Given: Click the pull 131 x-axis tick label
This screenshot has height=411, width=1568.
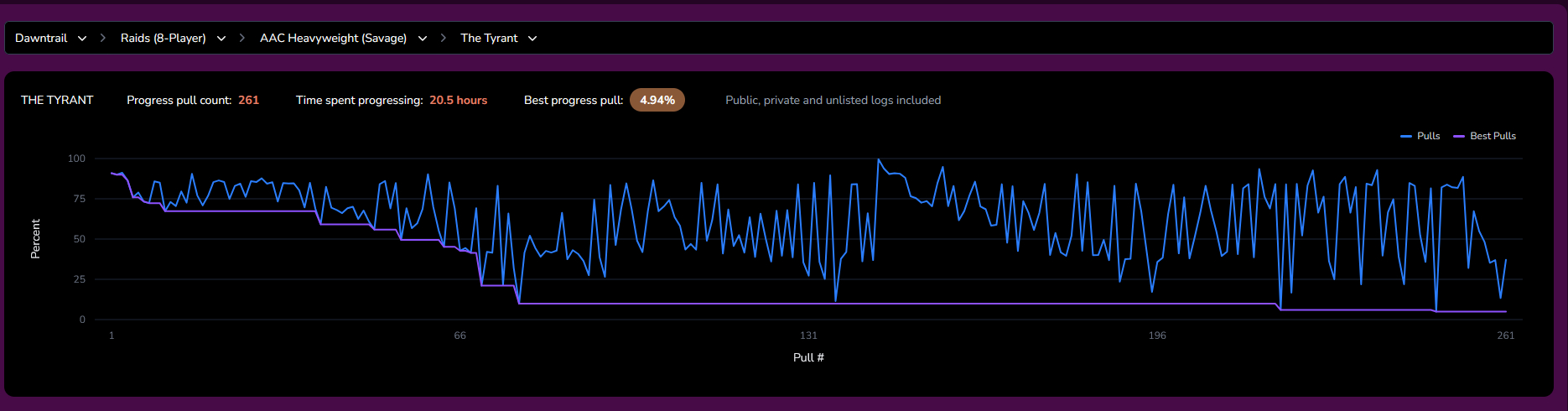Looking at the screenshot, I should point(808,336).
